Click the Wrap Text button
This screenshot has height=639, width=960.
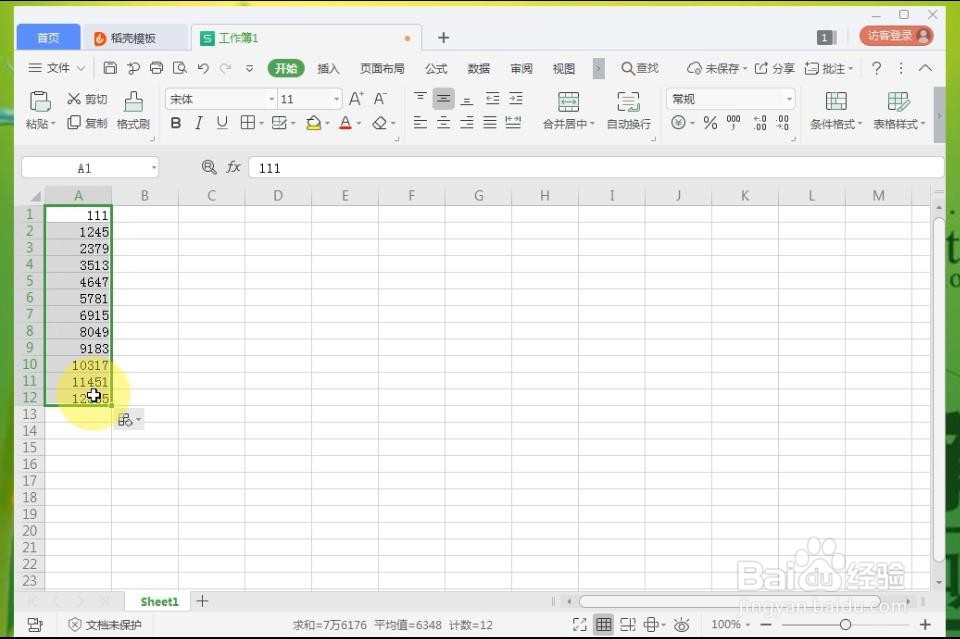629,111
